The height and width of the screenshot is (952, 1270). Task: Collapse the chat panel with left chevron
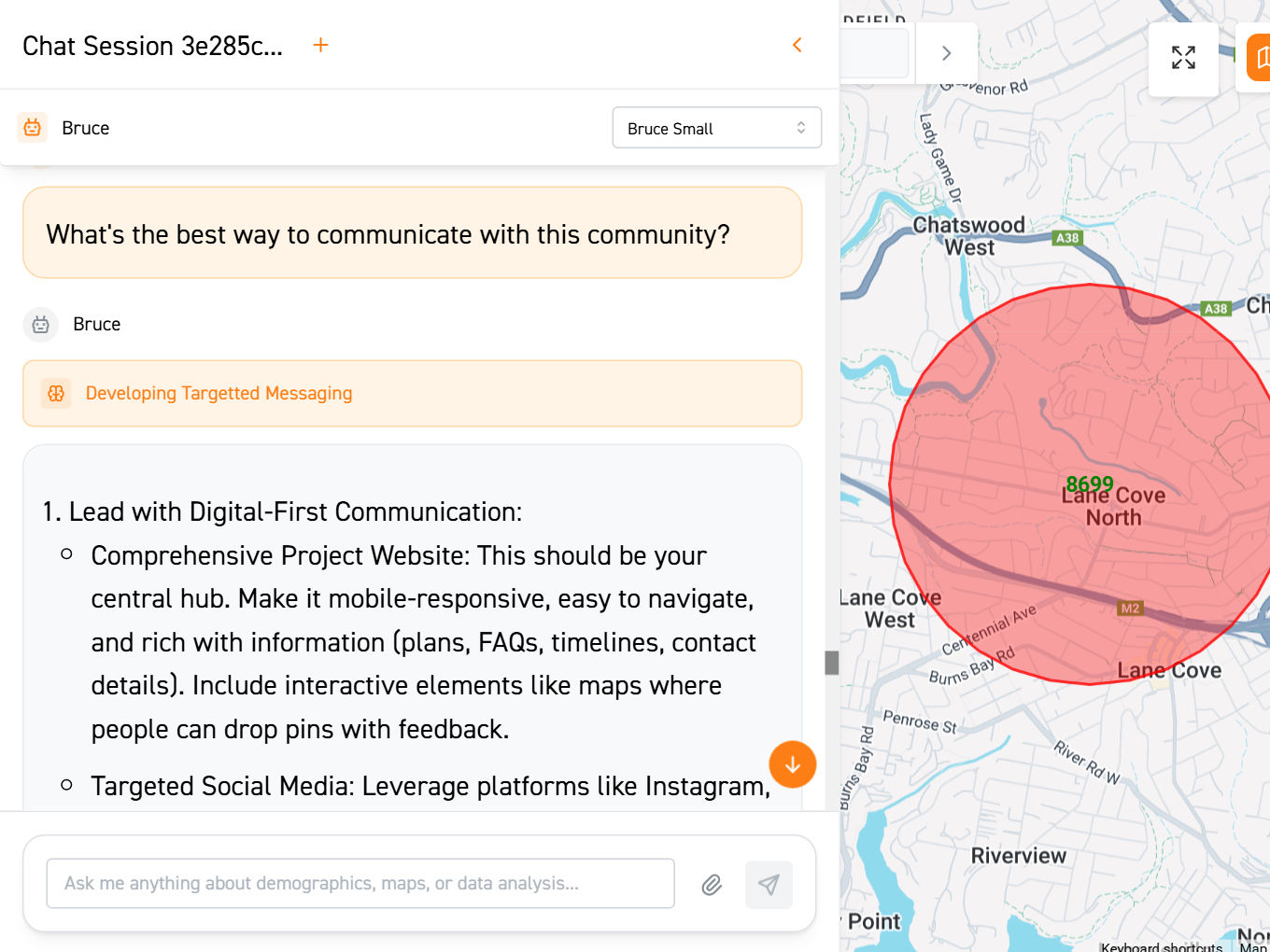click(x=797, y=45)
